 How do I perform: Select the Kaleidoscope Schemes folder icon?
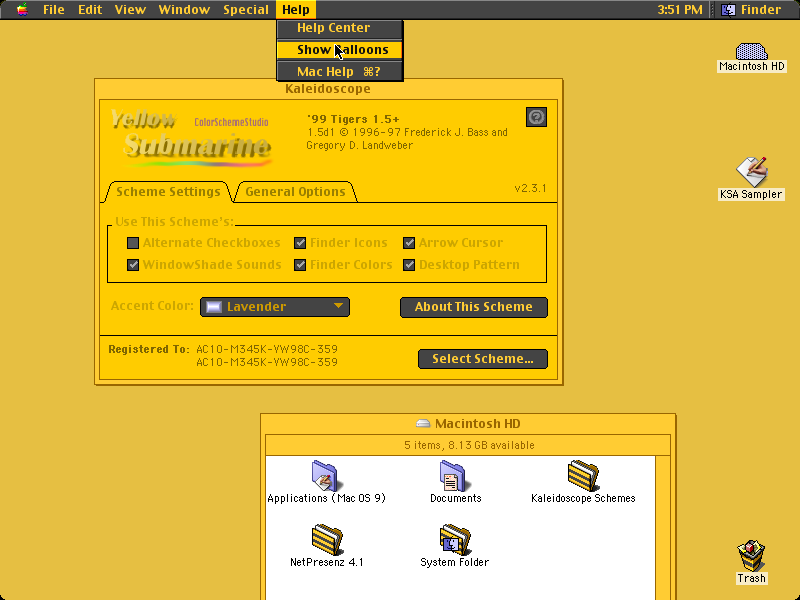(583, 475)
